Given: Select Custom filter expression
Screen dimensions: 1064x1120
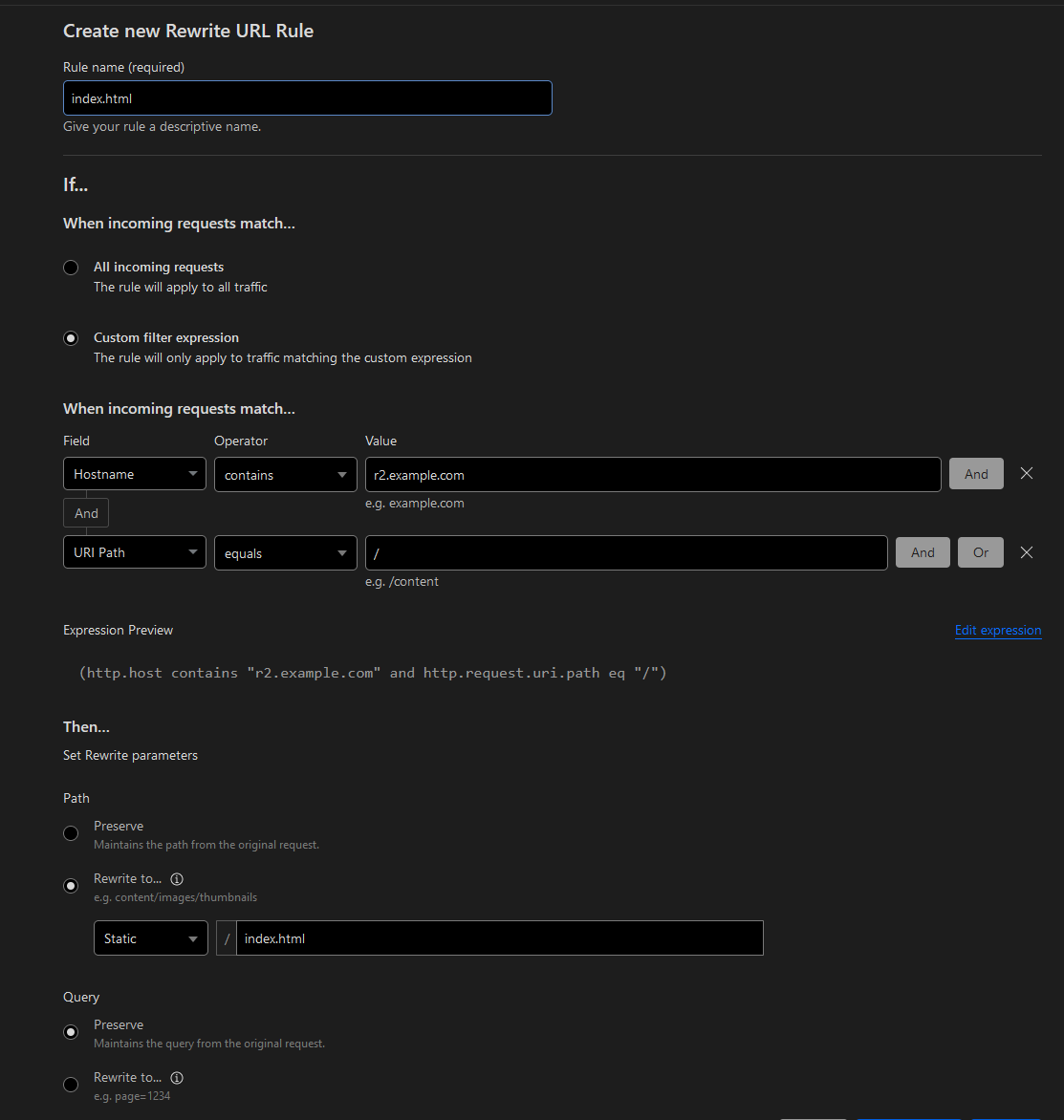Looking at the screenshot, I should [x=70, y=337].
